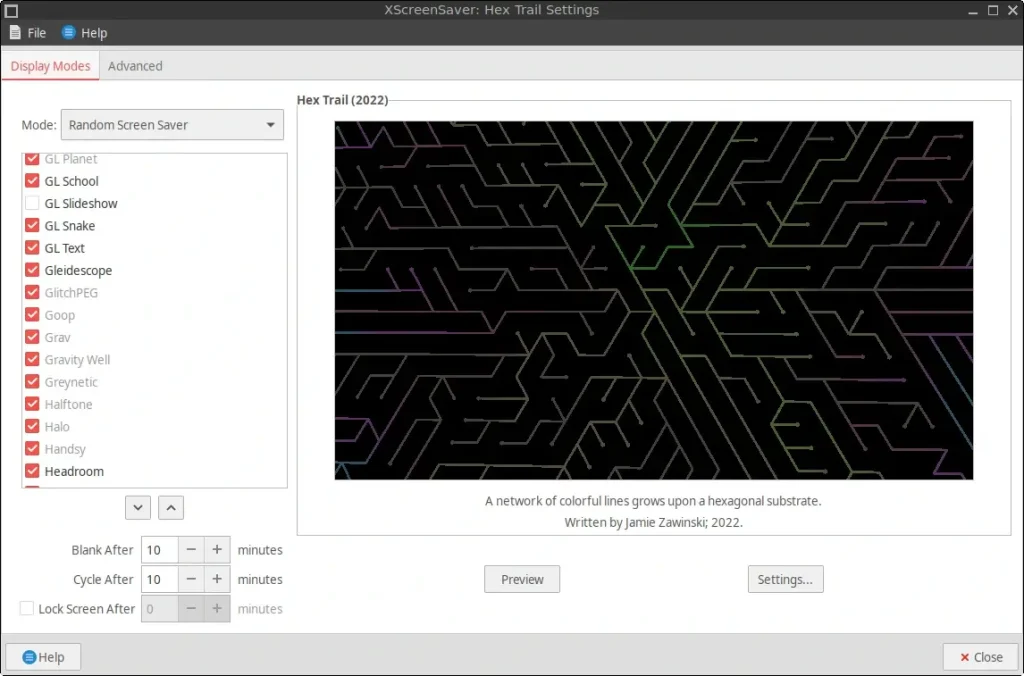Image resolution: width=1024 pixels, height=676 pixels.
Task: Select GL Text in the list
Action: click(64, 248)
